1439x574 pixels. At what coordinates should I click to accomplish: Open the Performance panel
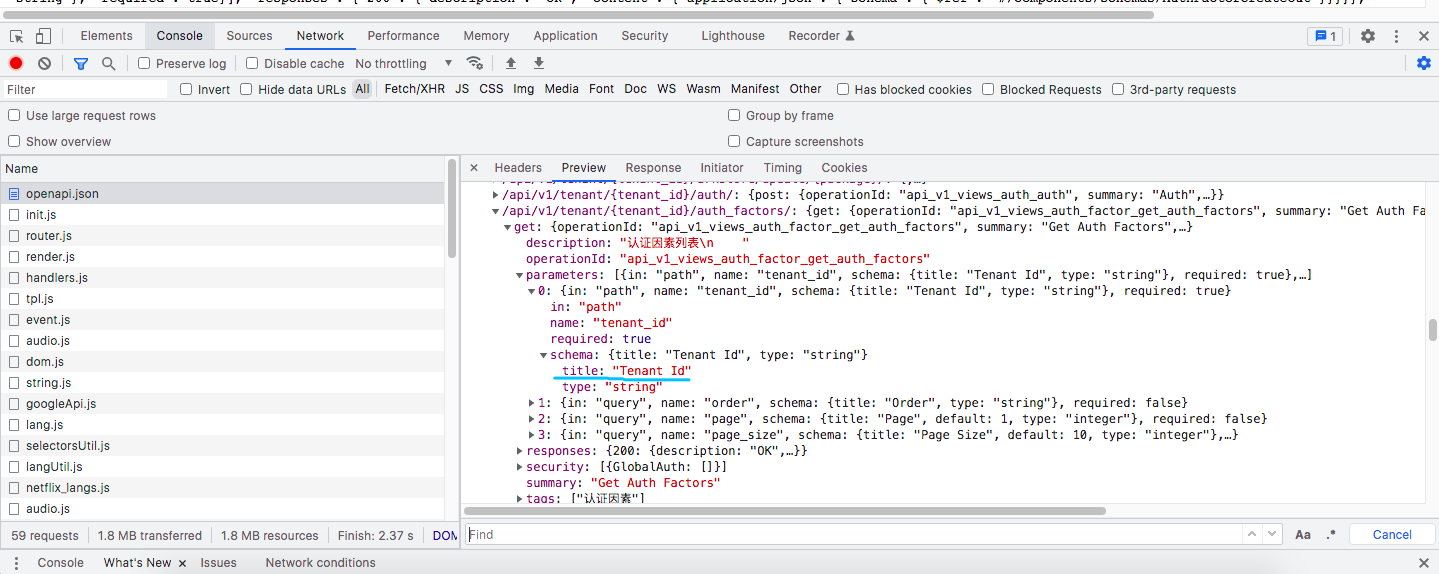tap(403, 36)
